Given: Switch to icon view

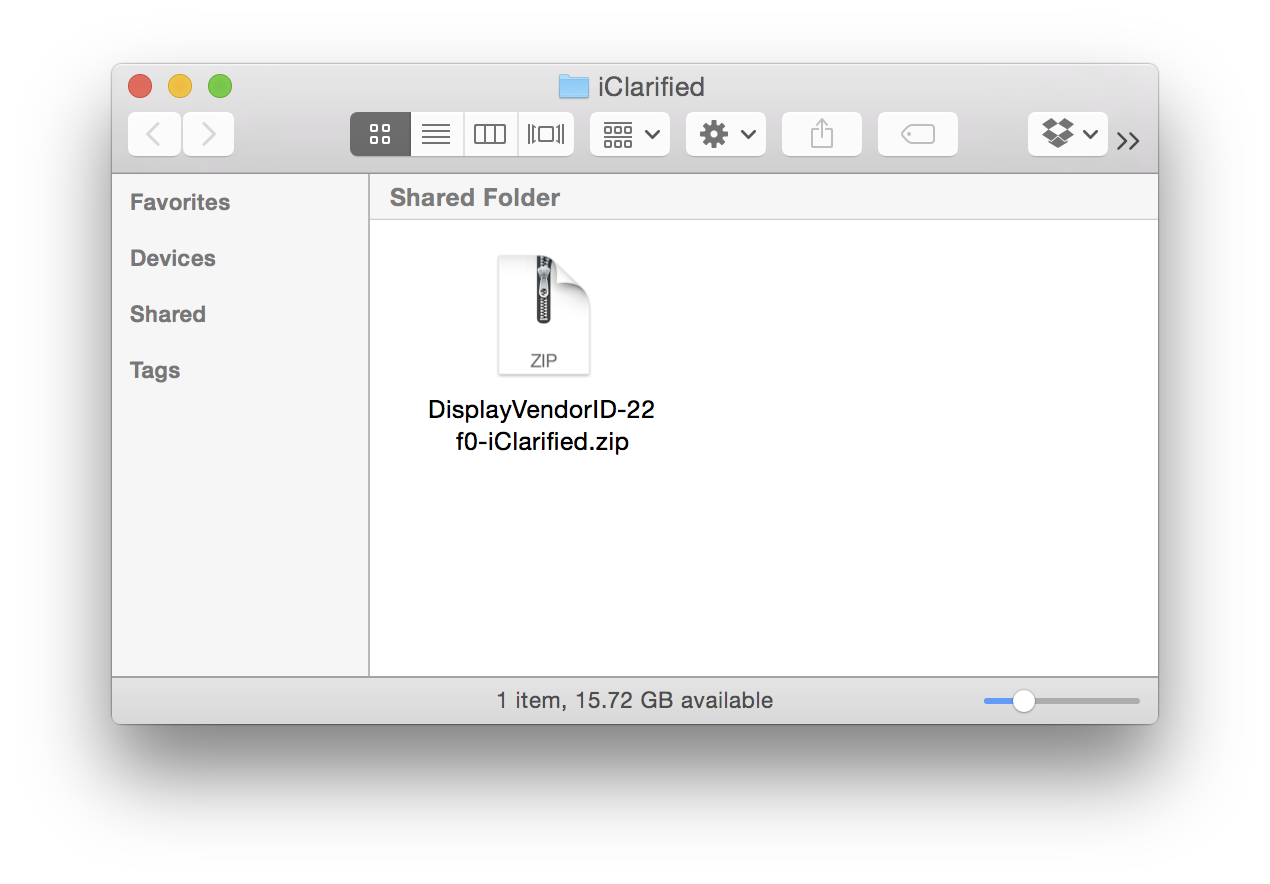Looking at the screenshot, I should click(380, 134).
